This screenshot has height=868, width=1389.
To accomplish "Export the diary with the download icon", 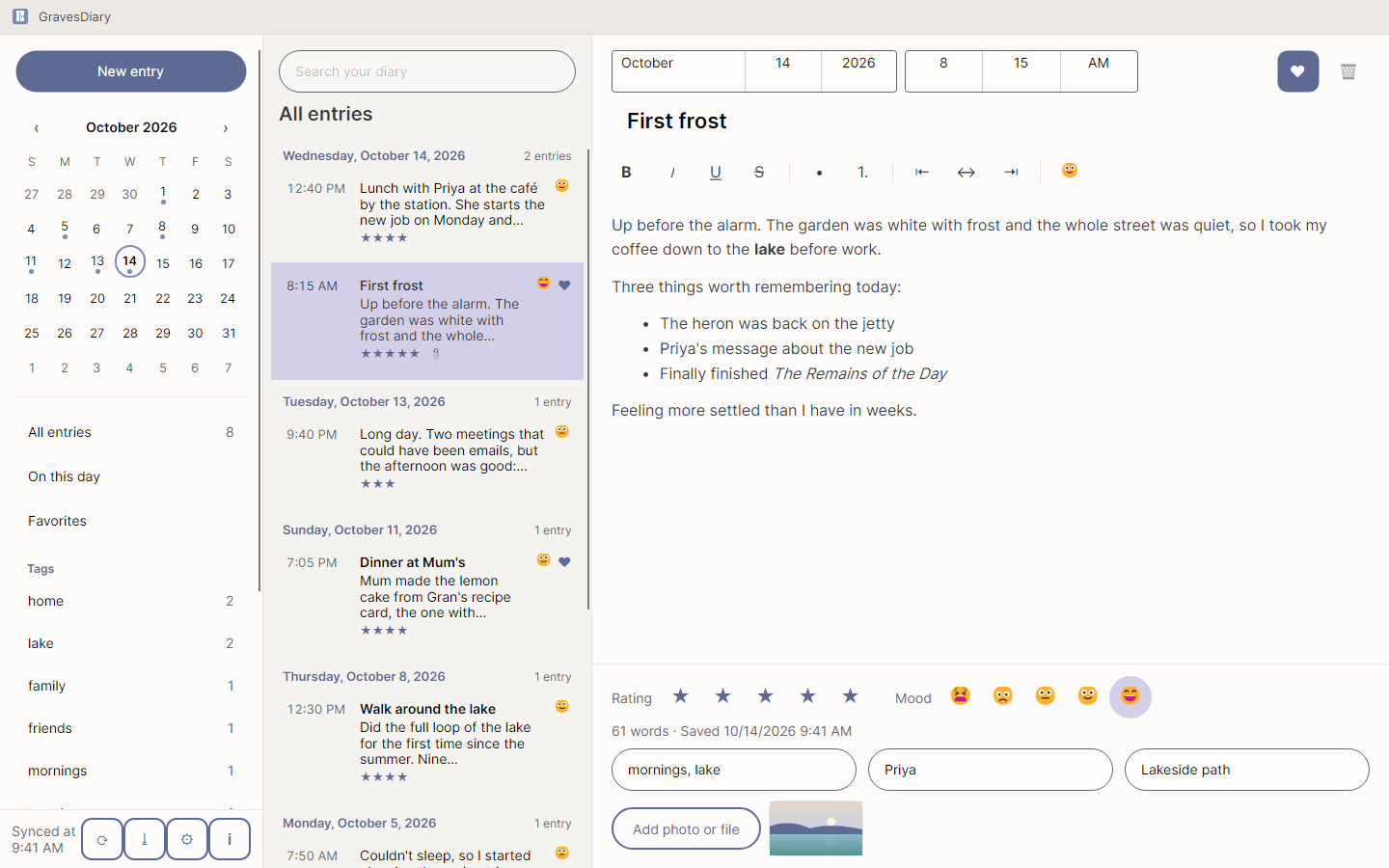I will click(x=145, y=839).
